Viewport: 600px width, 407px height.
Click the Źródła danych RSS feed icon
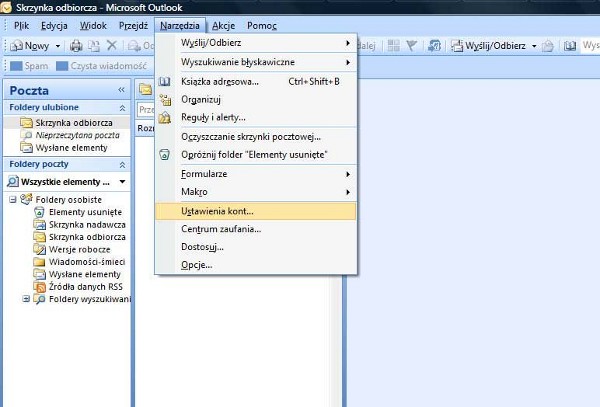coord(39,287)
